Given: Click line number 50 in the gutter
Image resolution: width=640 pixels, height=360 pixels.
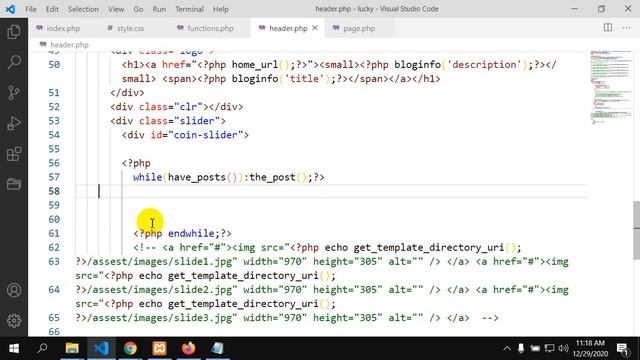Looking at the screenshot, I should coord(54,64).
